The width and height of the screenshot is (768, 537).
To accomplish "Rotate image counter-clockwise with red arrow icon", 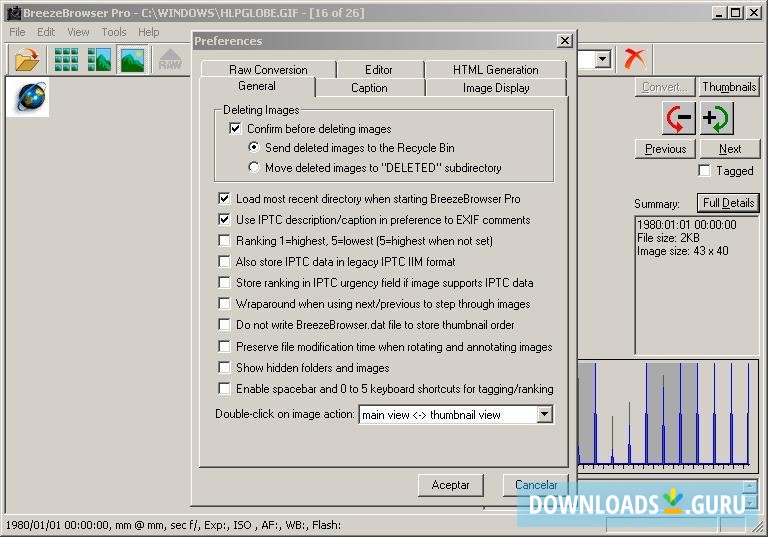I will (x=678, y=118).
